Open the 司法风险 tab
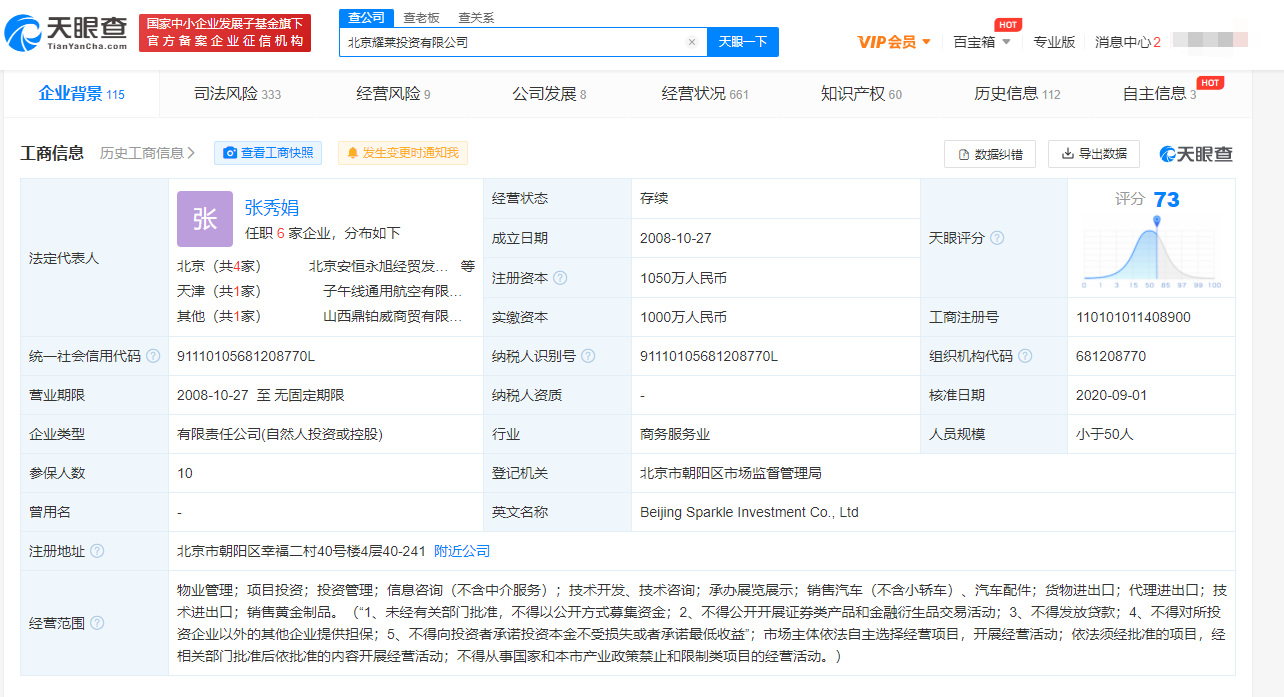This screenshot has height=697, width=1284. 237,94
